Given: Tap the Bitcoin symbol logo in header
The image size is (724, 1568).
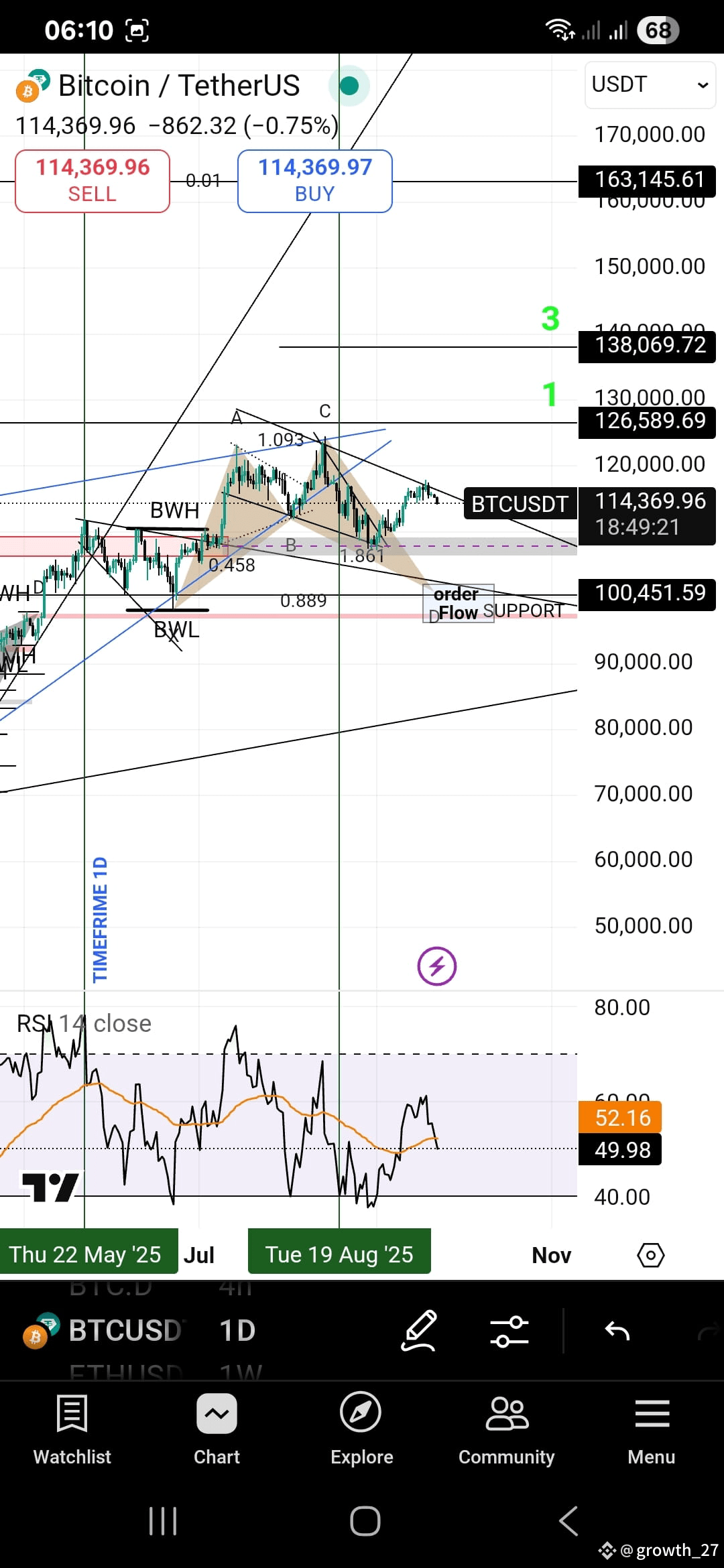Looking at the screenshot, I should click(33, 86).
